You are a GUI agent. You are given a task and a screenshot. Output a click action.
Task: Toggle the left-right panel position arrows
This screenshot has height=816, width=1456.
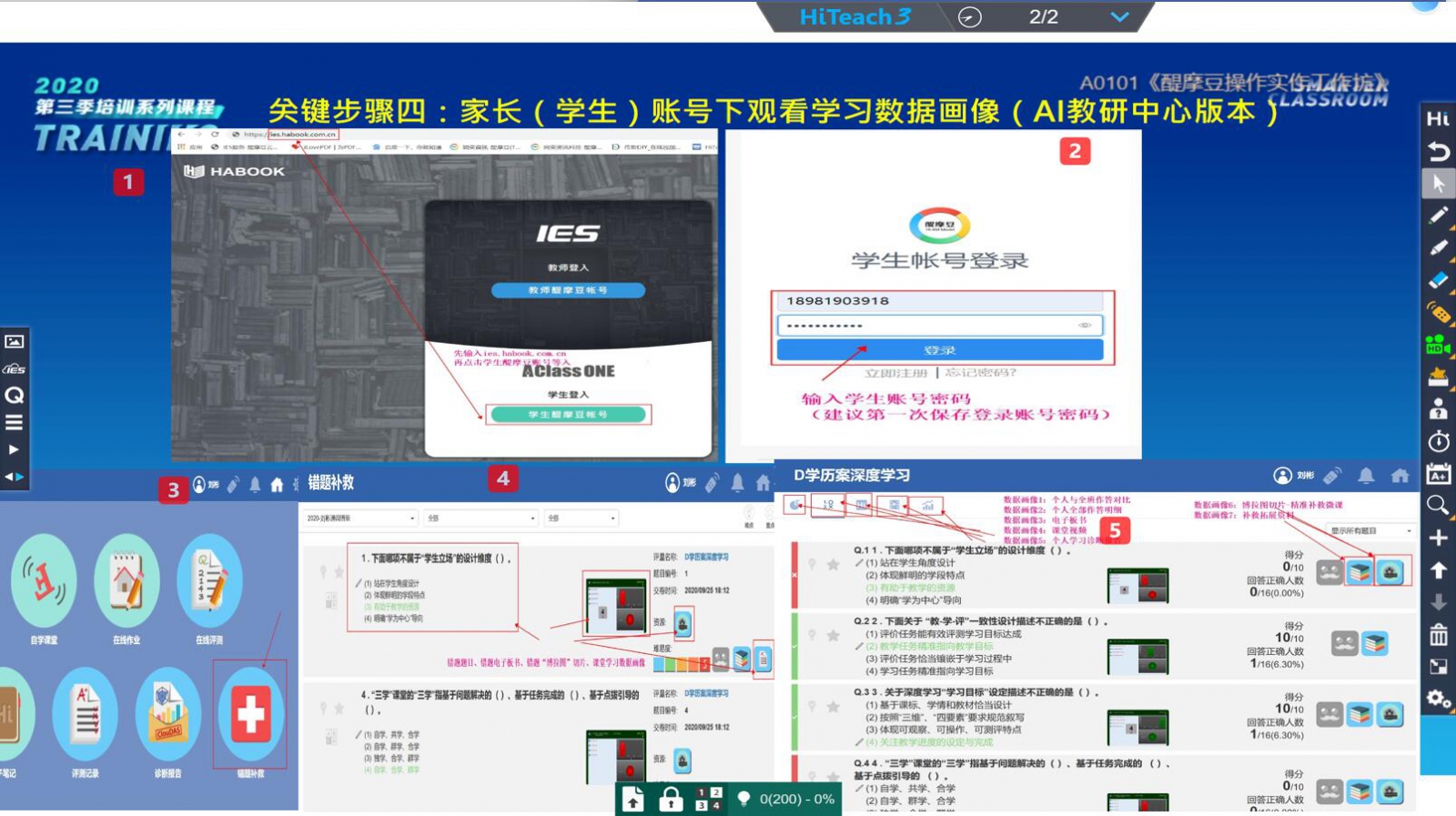point(15,476)
